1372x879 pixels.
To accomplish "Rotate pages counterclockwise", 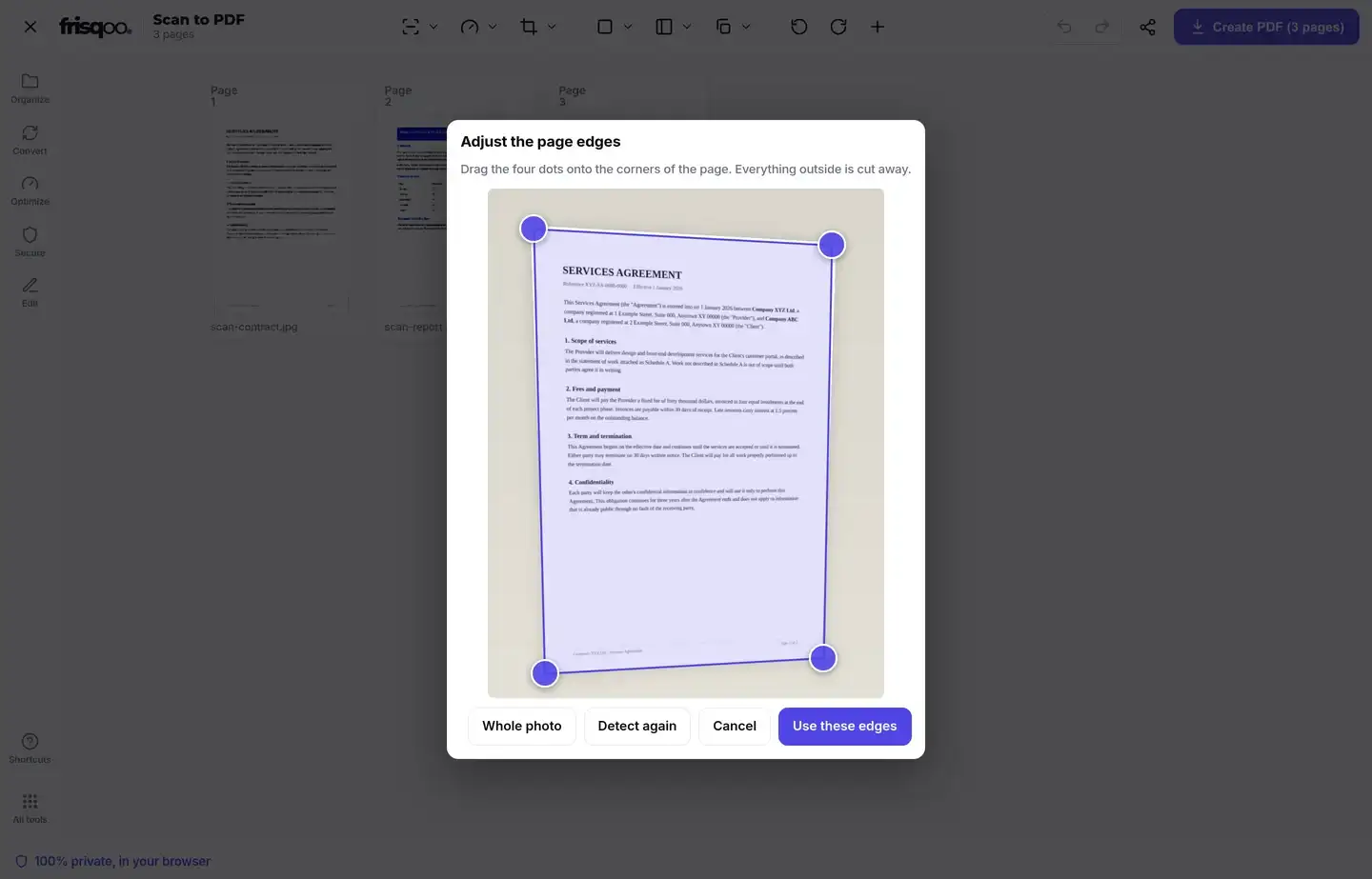I will pyautogui.click(x=799, y=27).
